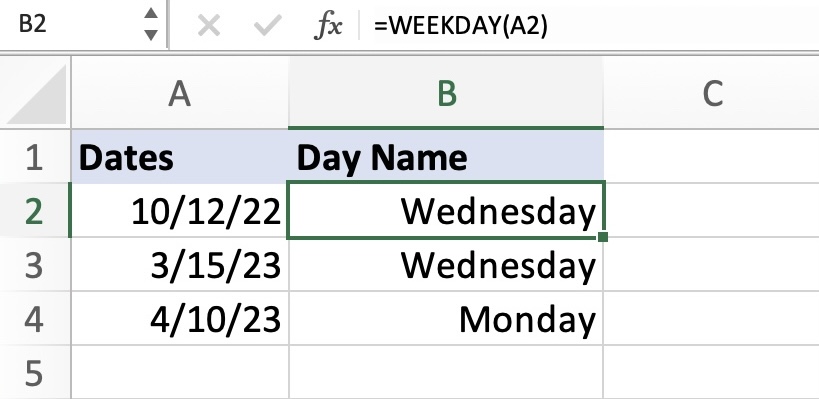
Task: Click the Select All triangle corner
Action: tap(36, 93)
